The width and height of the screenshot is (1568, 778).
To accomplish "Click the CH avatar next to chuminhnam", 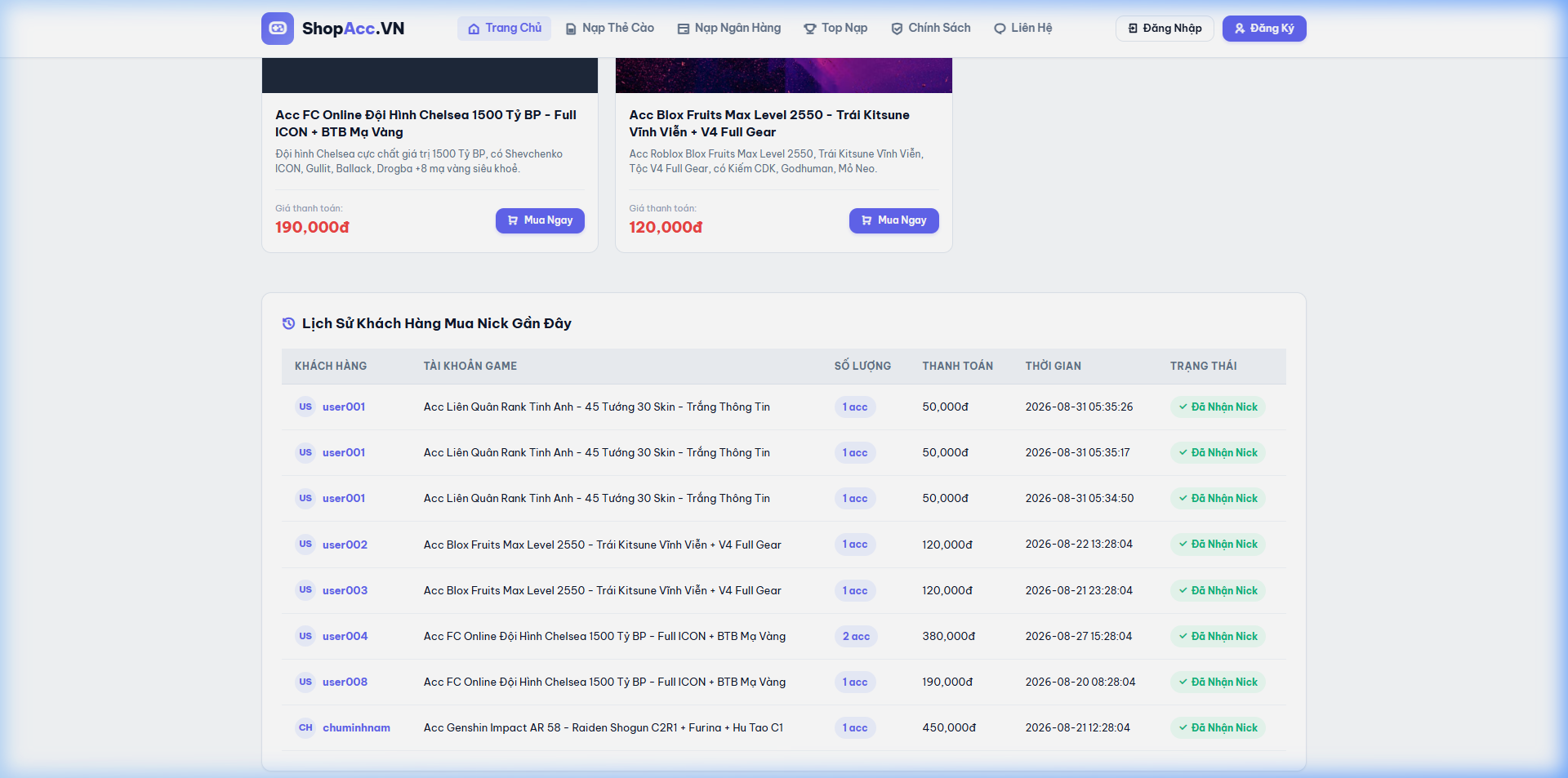I will coord(305,727).
